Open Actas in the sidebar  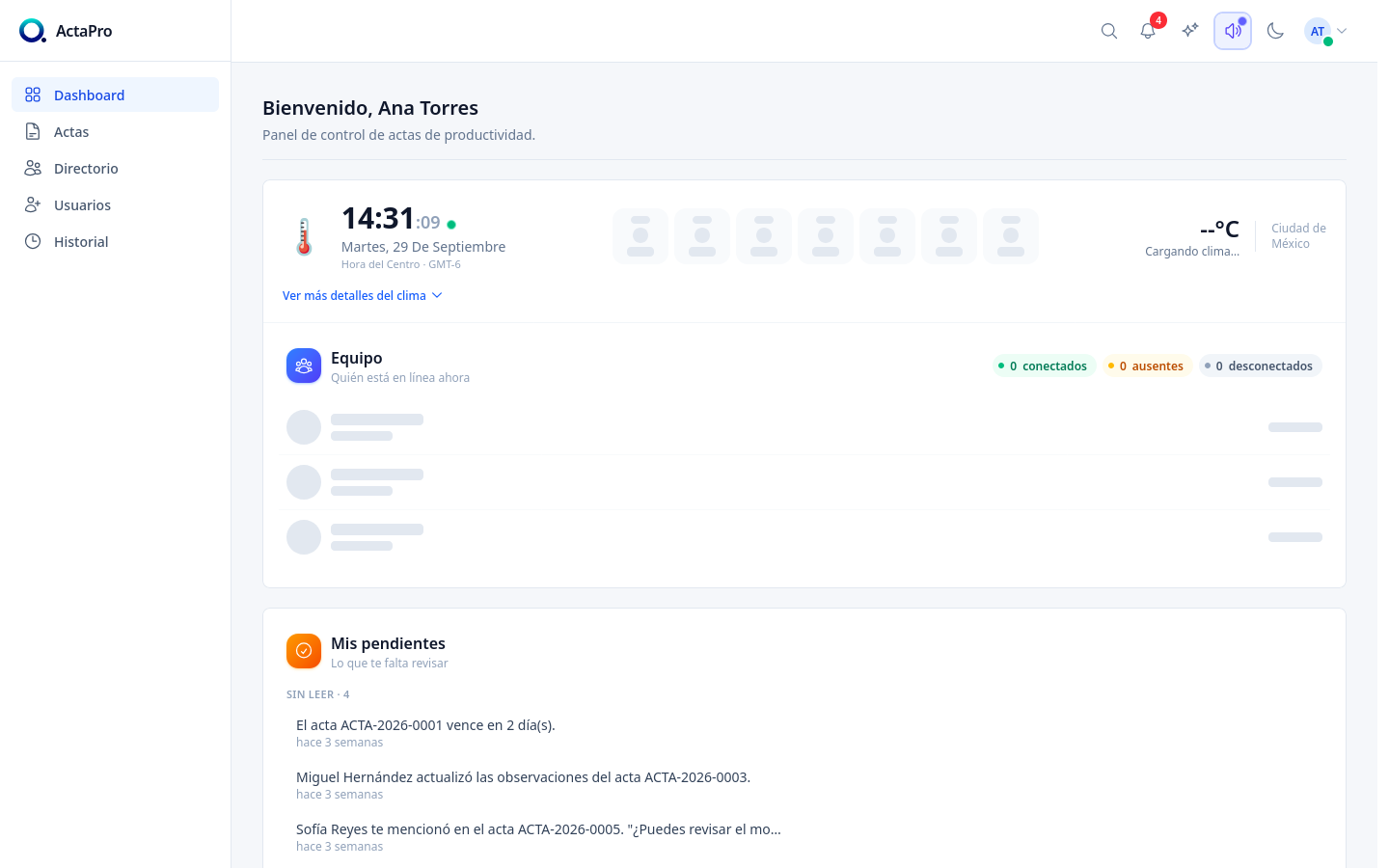coord(116,131)
